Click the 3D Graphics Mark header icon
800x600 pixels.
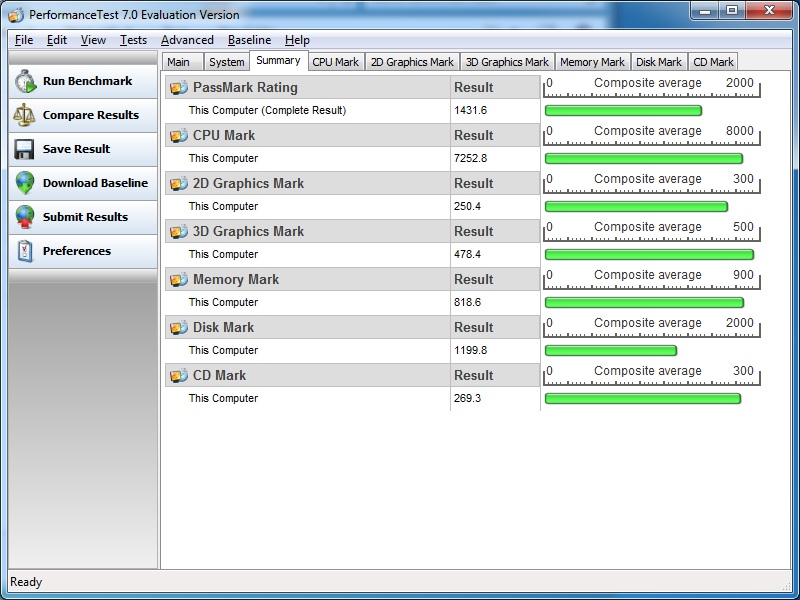(x=179, y=232)
